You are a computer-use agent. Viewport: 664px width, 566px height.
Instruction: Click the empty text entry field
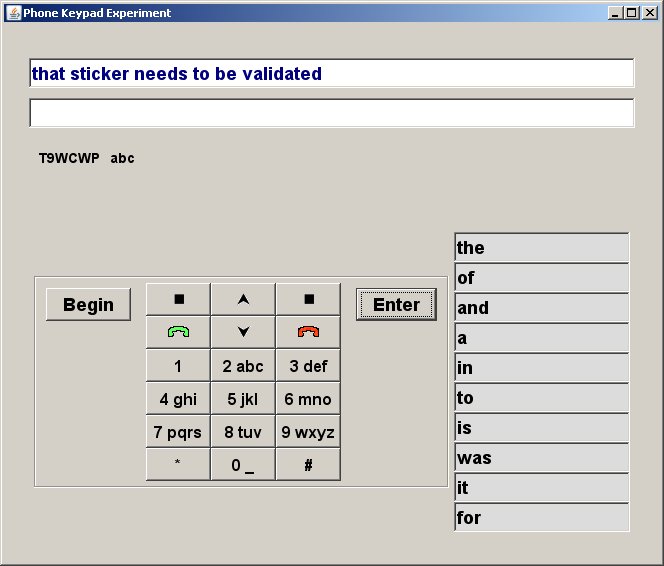(331, 113)
